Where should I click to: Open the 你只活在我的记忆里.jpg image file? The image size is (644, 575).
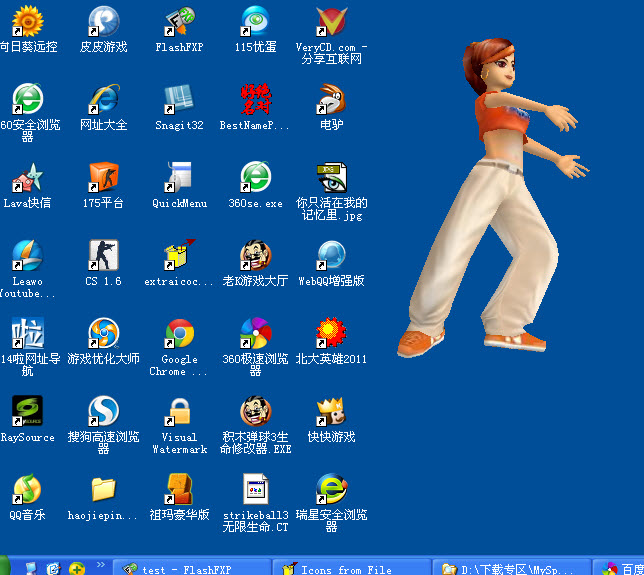(x=331, y=178)
